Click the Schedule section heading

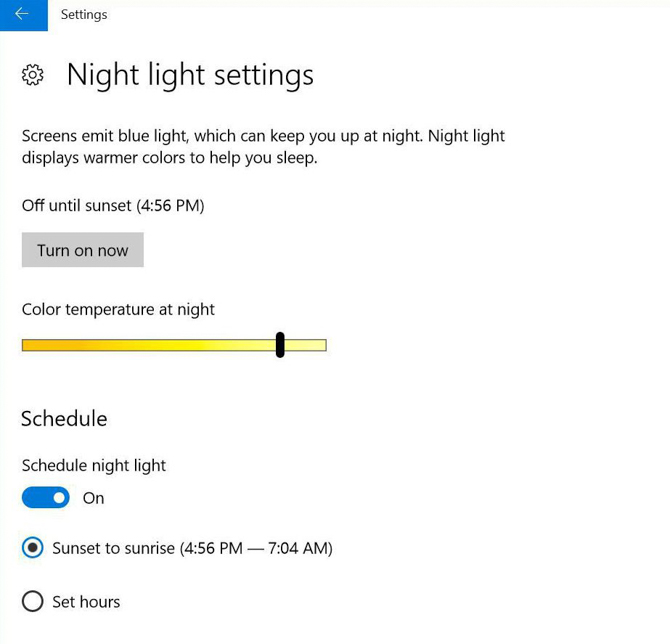[x=64, y=419]
